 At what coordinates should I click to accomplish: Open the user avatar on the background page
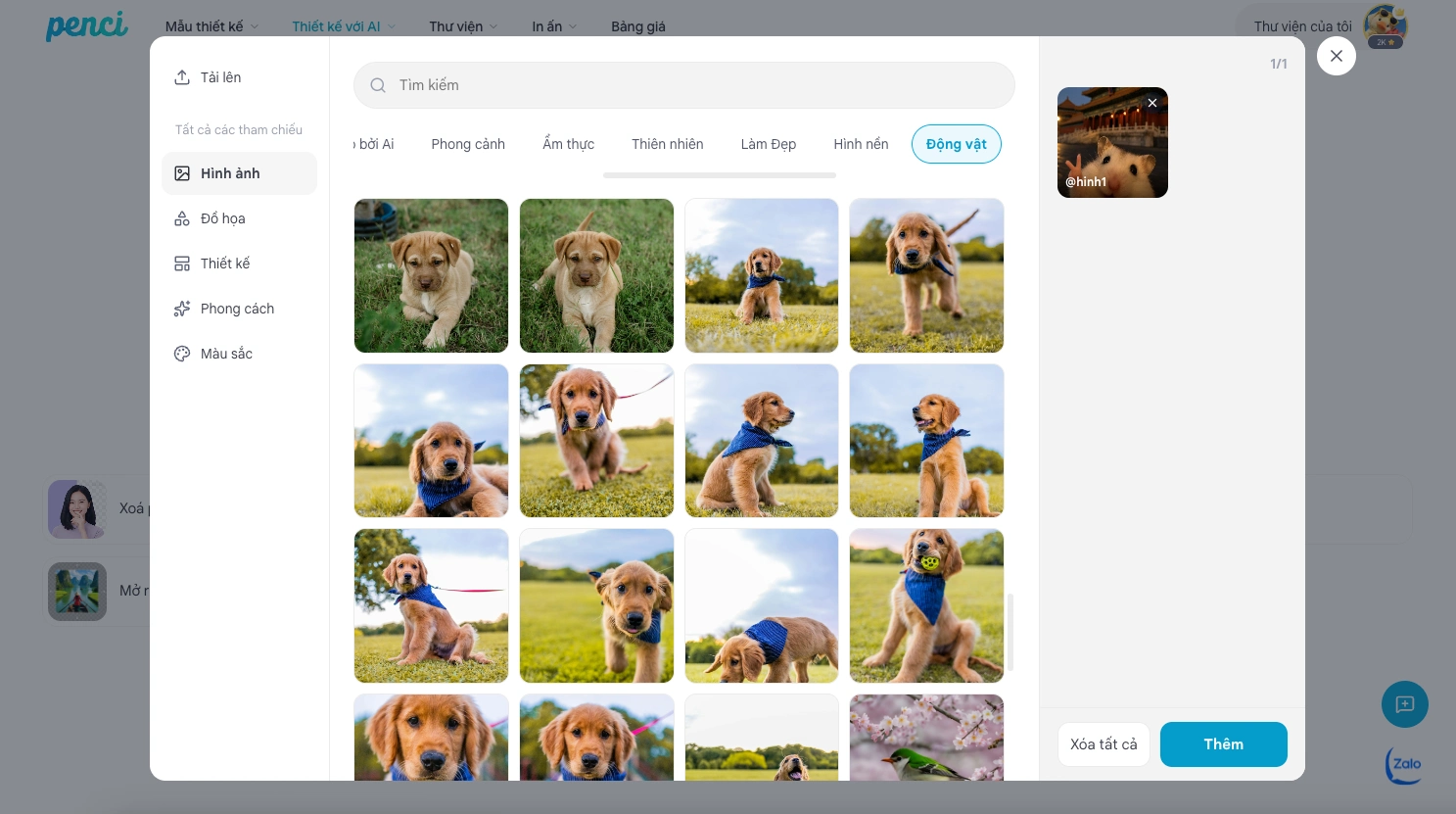click(x=1386, y=26)
